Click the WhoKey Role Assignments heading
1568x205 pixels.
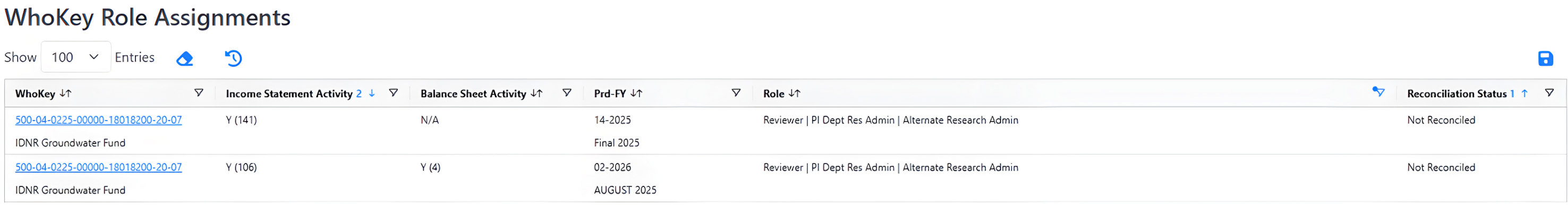[147, 18]
